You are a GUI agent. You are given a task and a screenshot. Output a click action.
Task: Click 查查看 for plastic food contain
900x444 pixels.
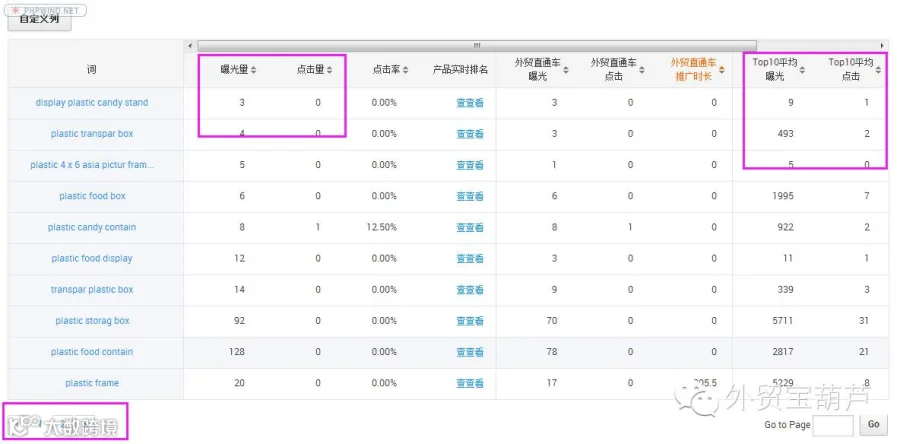(470, 352)
